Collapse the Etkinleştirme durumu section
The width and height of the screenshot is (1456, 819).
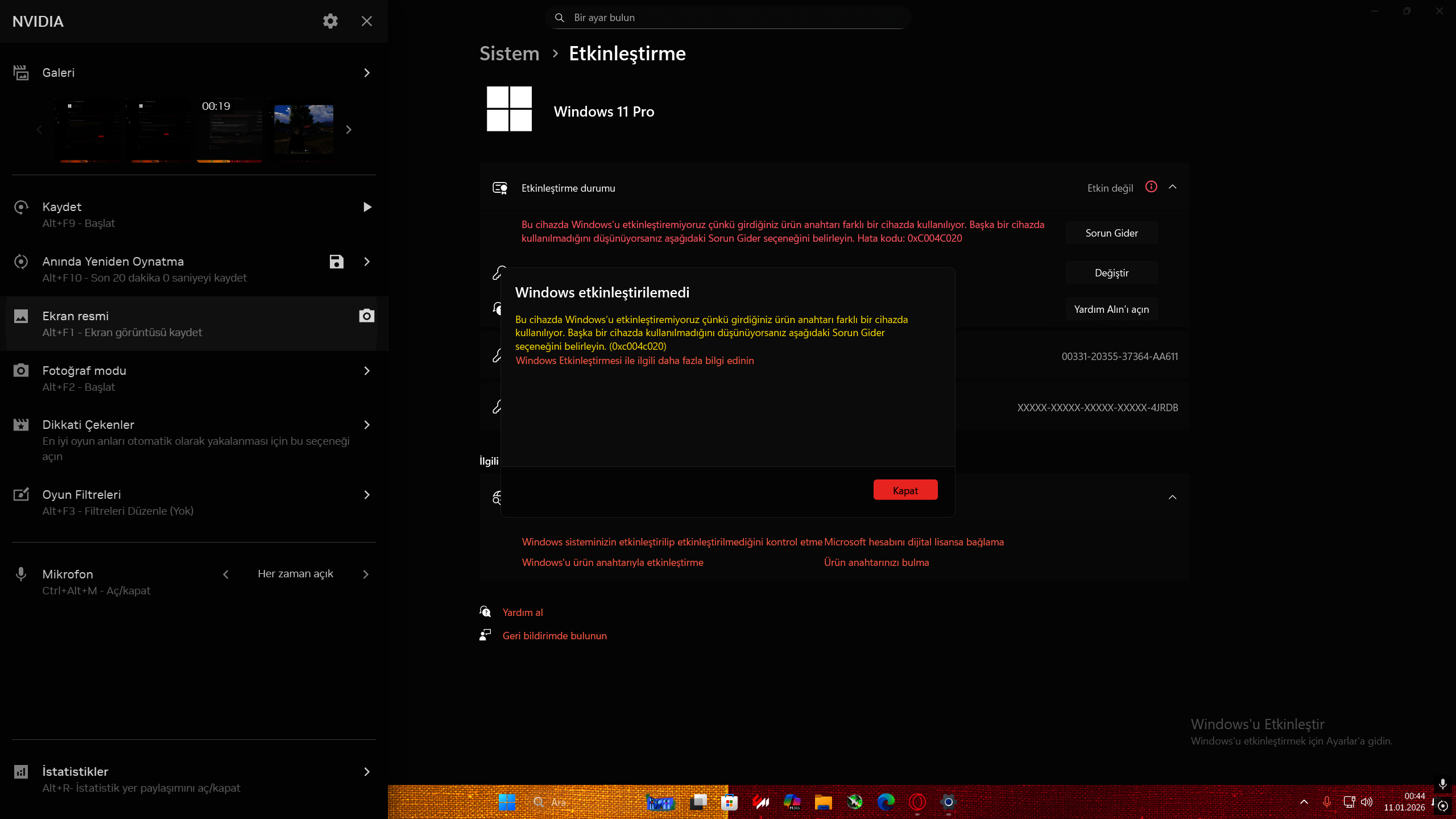click(x=1173, y=187)
